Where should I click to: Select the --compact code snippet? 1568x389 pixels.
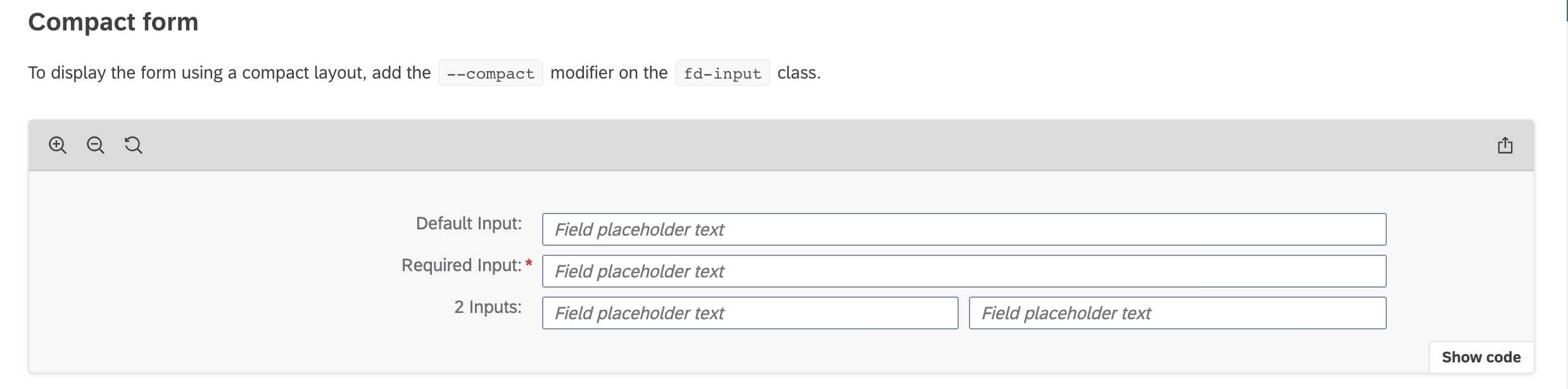click(x=491, y=73)
